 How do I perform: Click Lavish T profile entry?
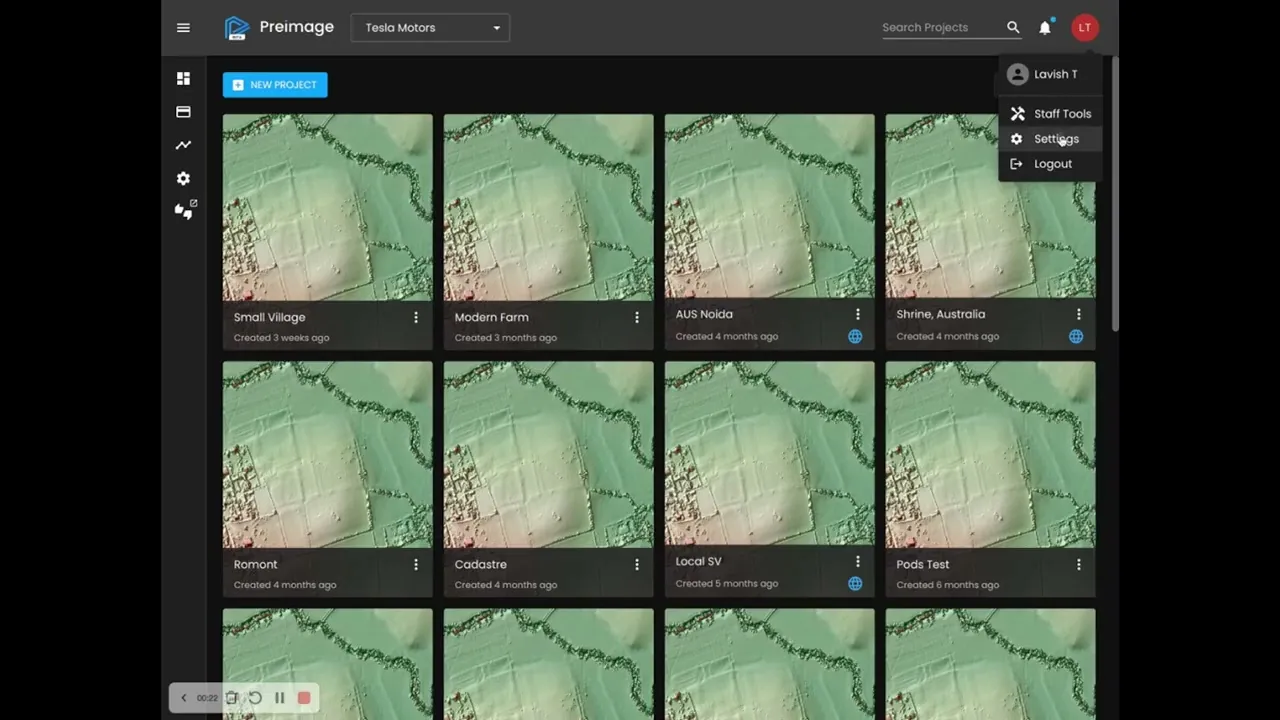pyautogui.click(x=1050, y=74)
